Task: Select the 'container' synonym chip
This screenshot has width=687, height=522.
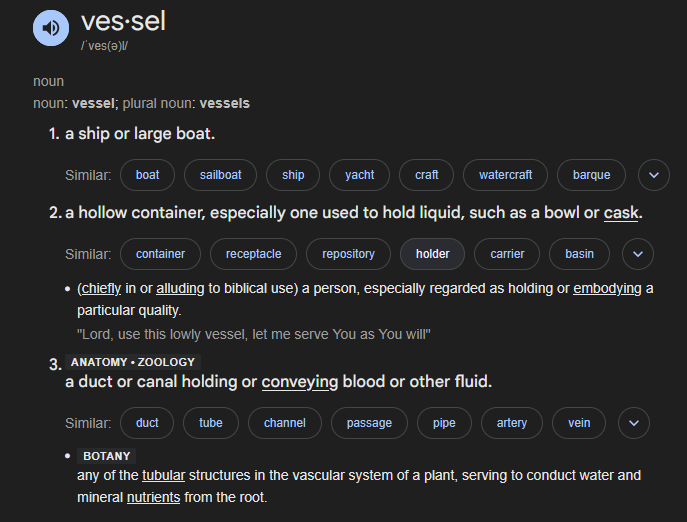Action: (160, 254)
